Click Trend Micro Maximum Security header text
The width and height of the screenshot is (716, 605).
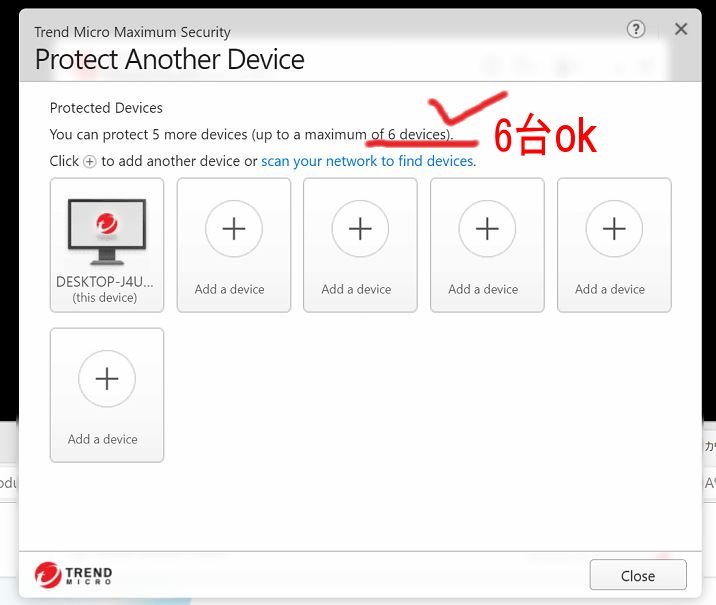point(132,32)
